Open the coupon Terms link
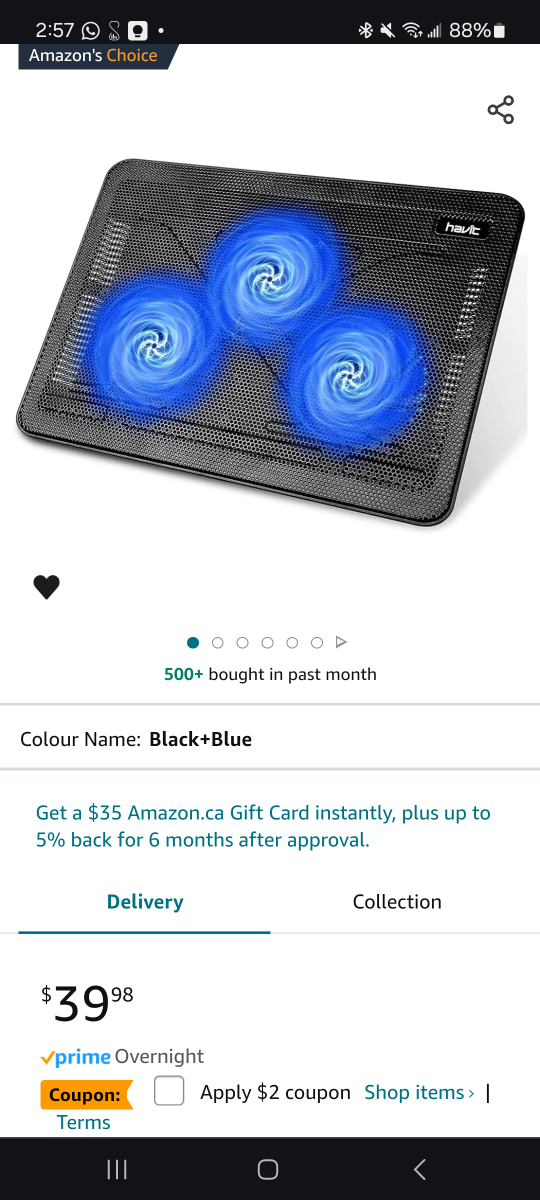Viewport: 540px width, 1200px height. pos(84,1122)
